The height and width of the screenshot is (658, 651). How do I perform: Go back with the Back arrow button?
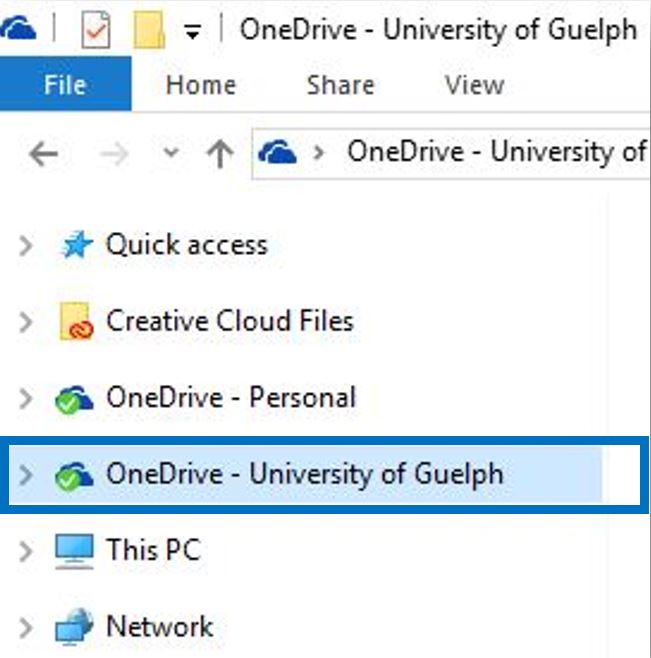point(42,153)
